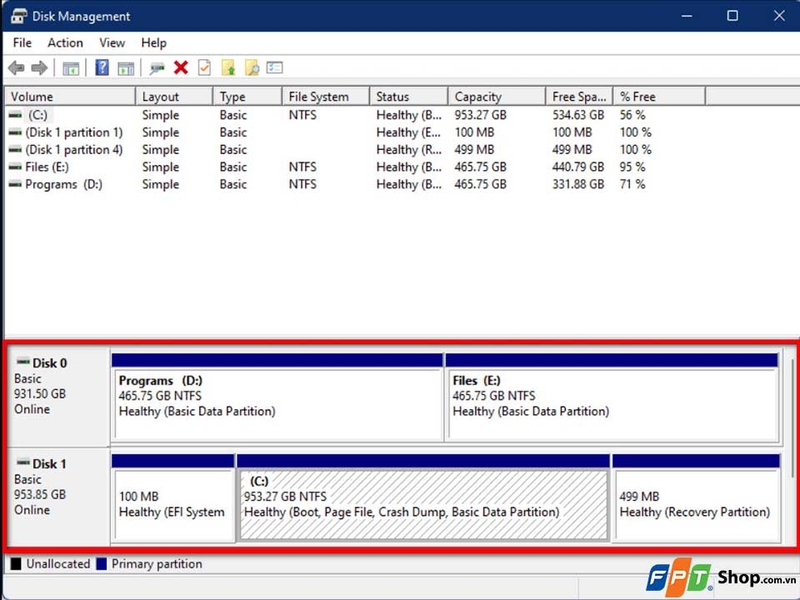Click the Properties checkmark document icon

(204, 67)
